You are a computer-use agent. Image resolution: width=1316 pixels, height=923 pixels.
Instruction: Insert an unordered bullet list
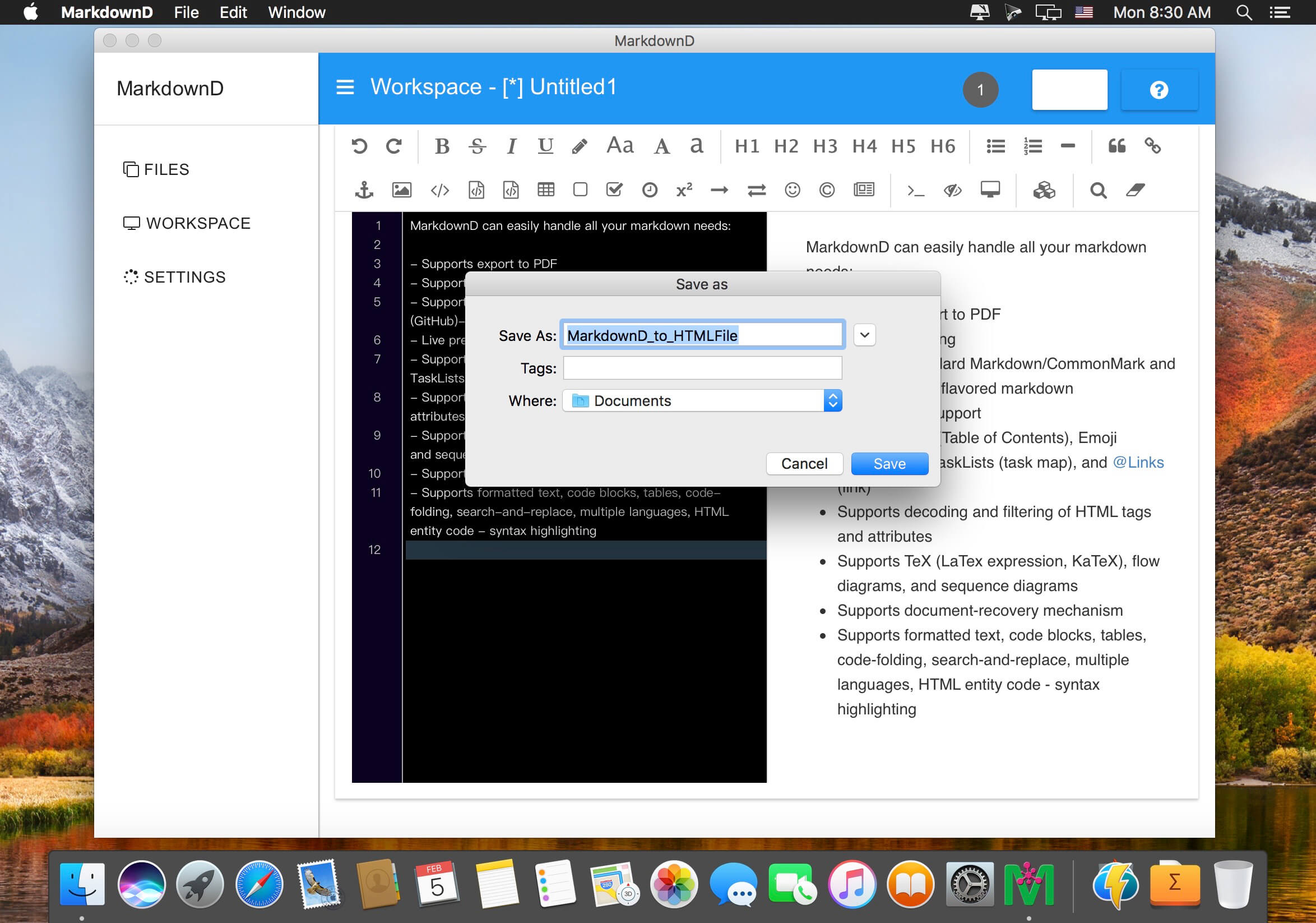[995, 146]
